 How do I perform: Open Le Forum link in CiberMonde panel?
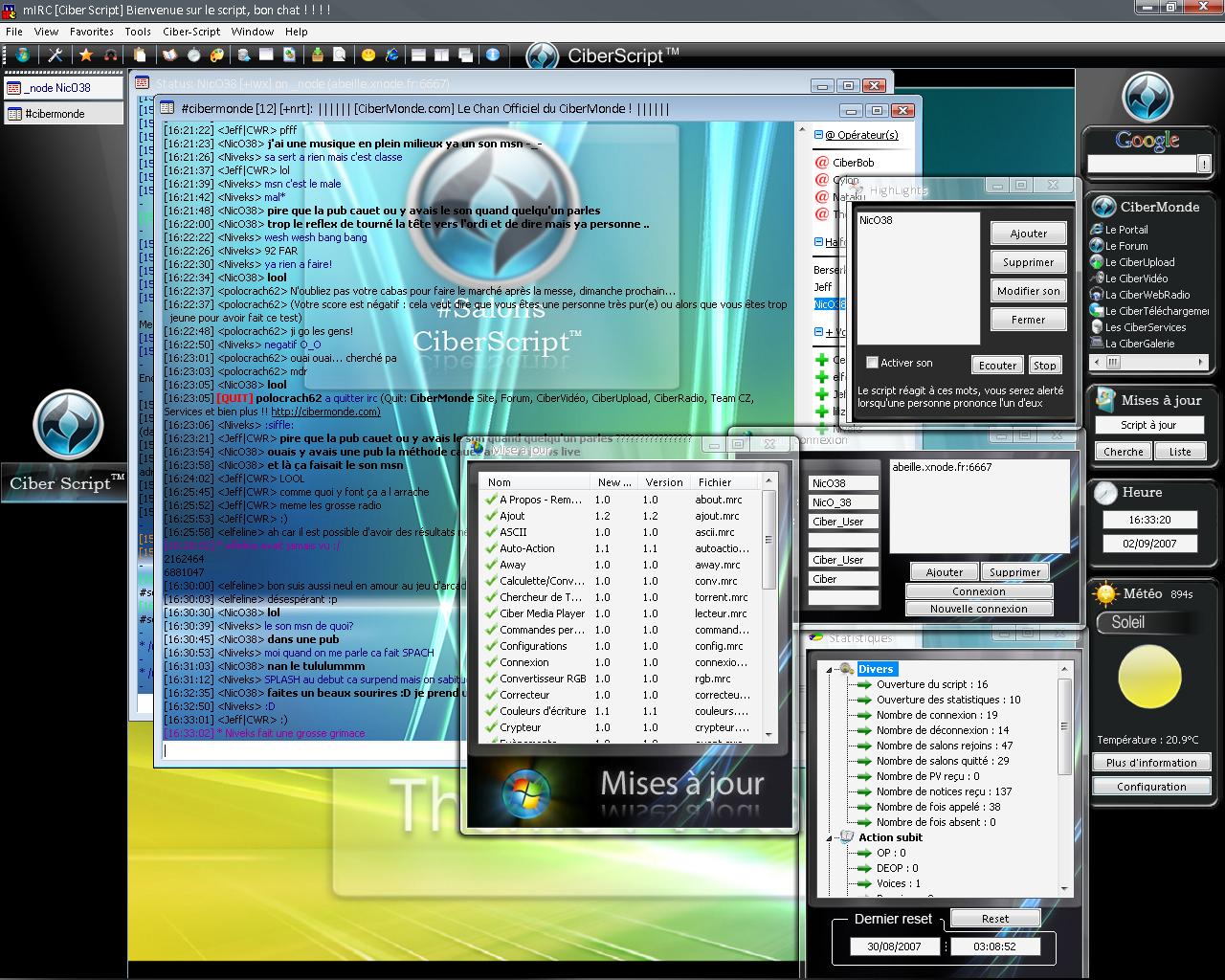point(1126,246)
